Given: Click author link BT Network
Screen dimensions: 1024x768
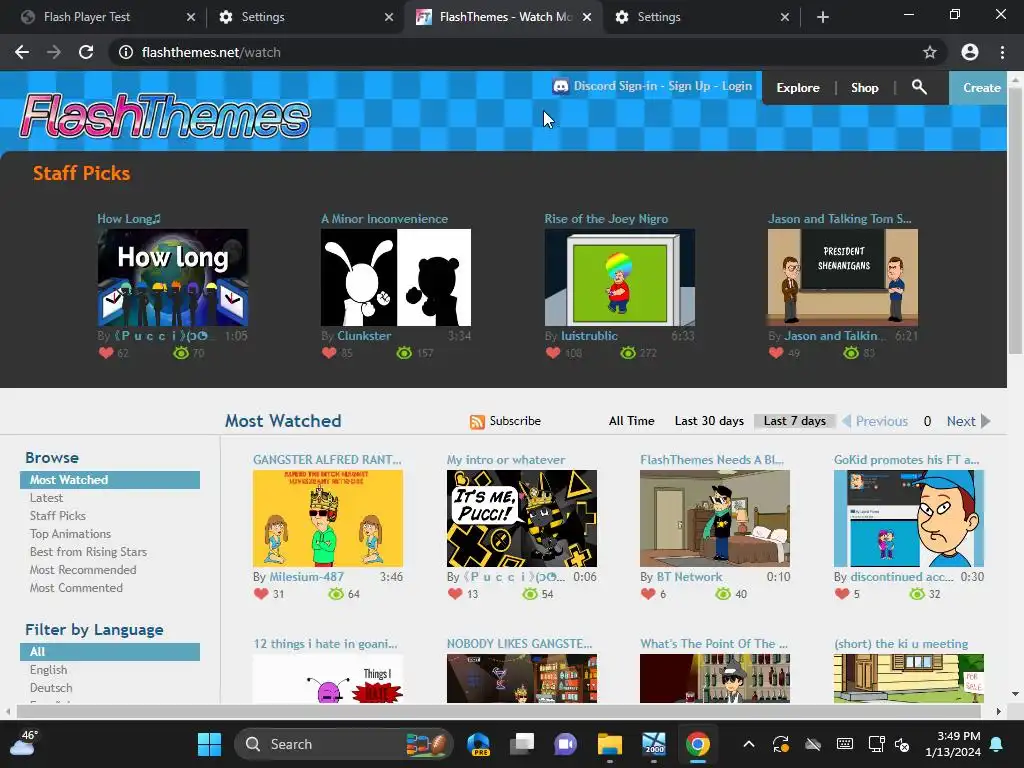Looking at the screenshot, I should 689,577.
